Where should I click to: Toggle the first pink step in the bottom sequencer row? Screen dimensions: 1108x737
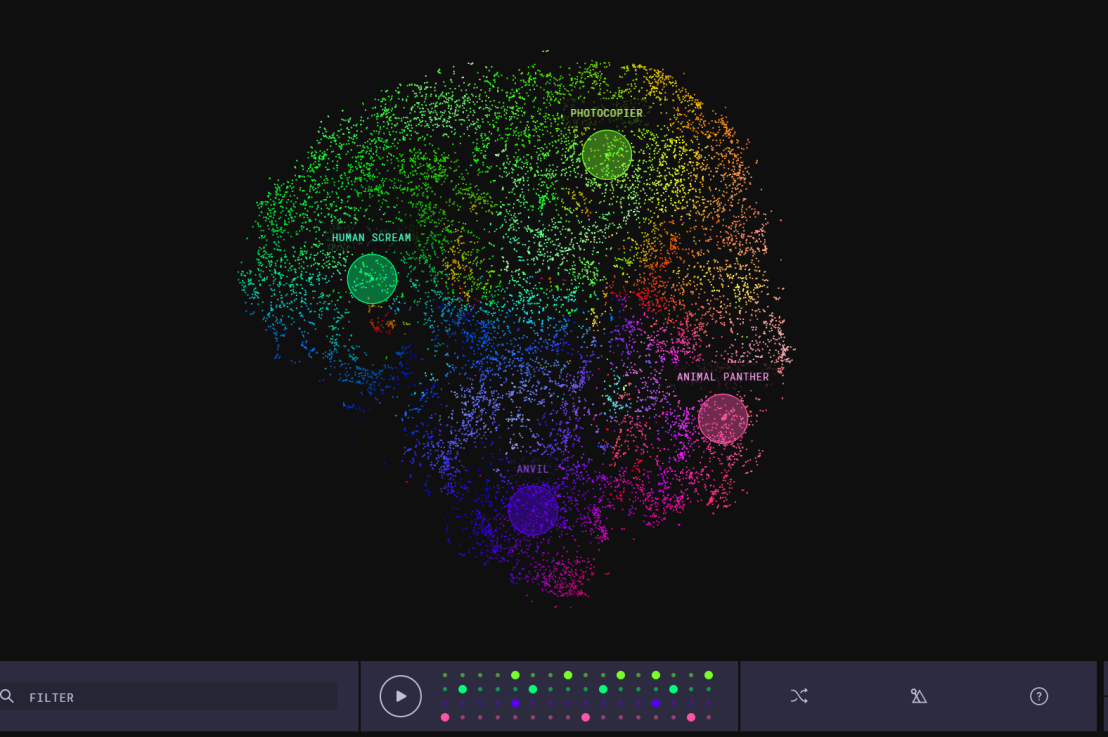[x=445, y=717]
